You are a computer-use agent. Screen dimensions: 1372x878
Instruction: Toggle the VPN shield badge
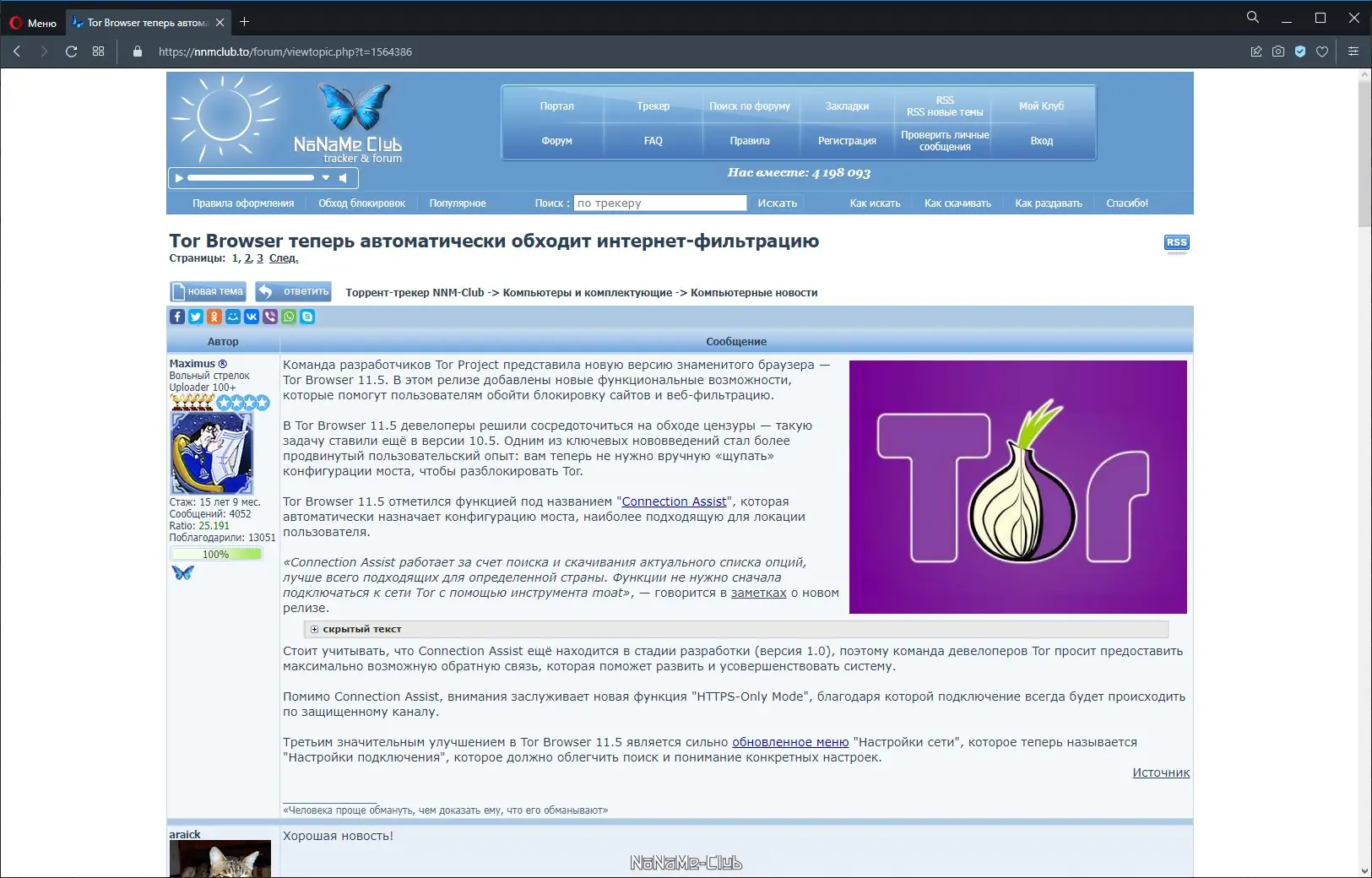point(1299,51)
